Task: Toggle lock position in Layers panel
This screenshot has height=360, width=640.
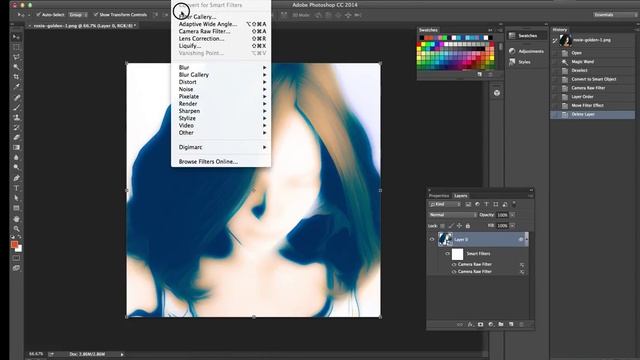Action: pyautogui.click(x=460, y=226)
